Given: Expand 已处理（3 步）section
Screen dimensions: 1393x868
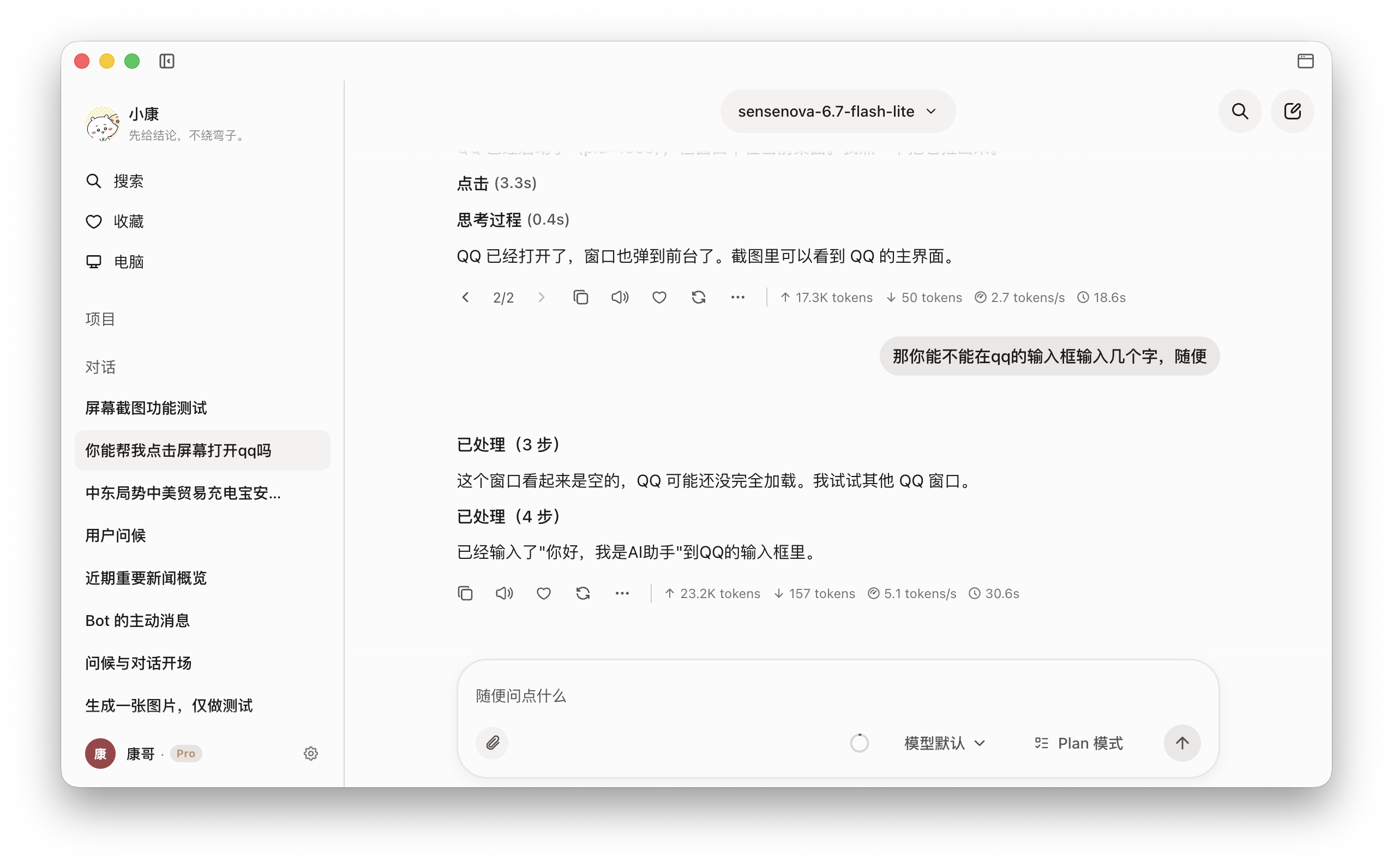Looking at the screenshot, I should coord(508,444).
